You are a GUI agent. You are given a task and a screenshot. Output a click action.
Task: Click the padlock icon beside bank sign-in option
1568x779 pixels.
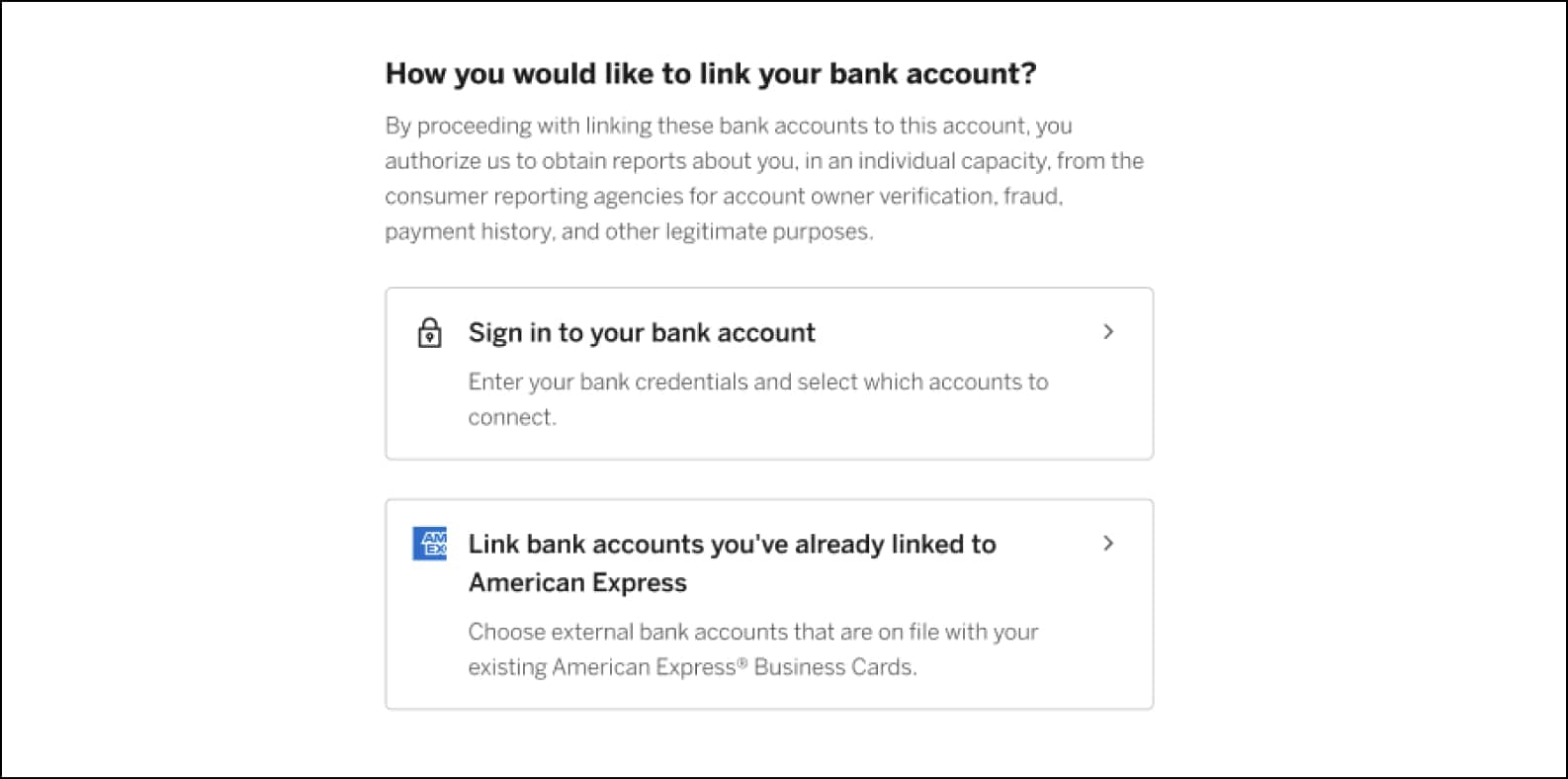[x=430, y=332]
